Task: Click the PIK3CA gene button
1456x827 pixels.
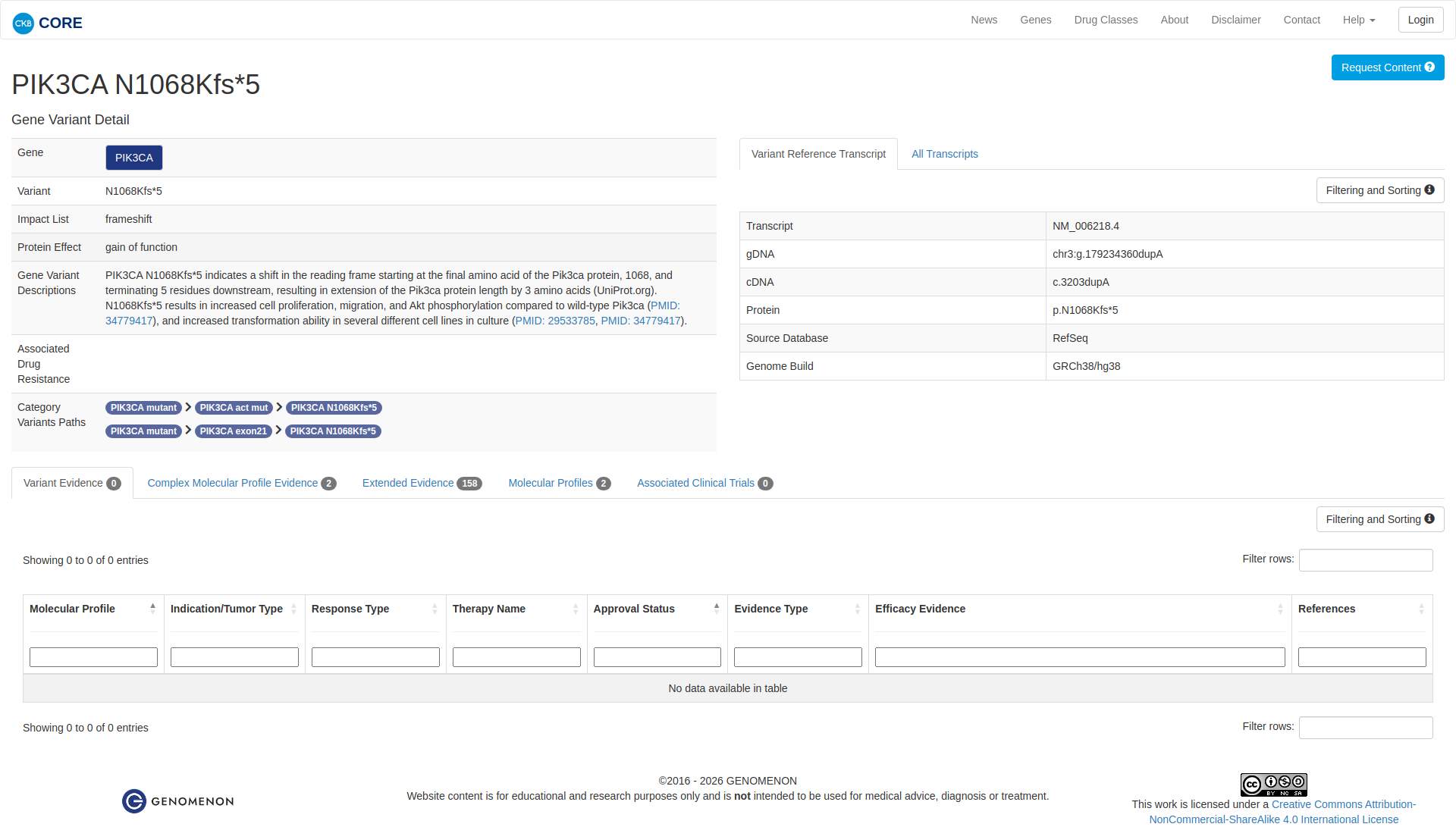Action: 133,158
